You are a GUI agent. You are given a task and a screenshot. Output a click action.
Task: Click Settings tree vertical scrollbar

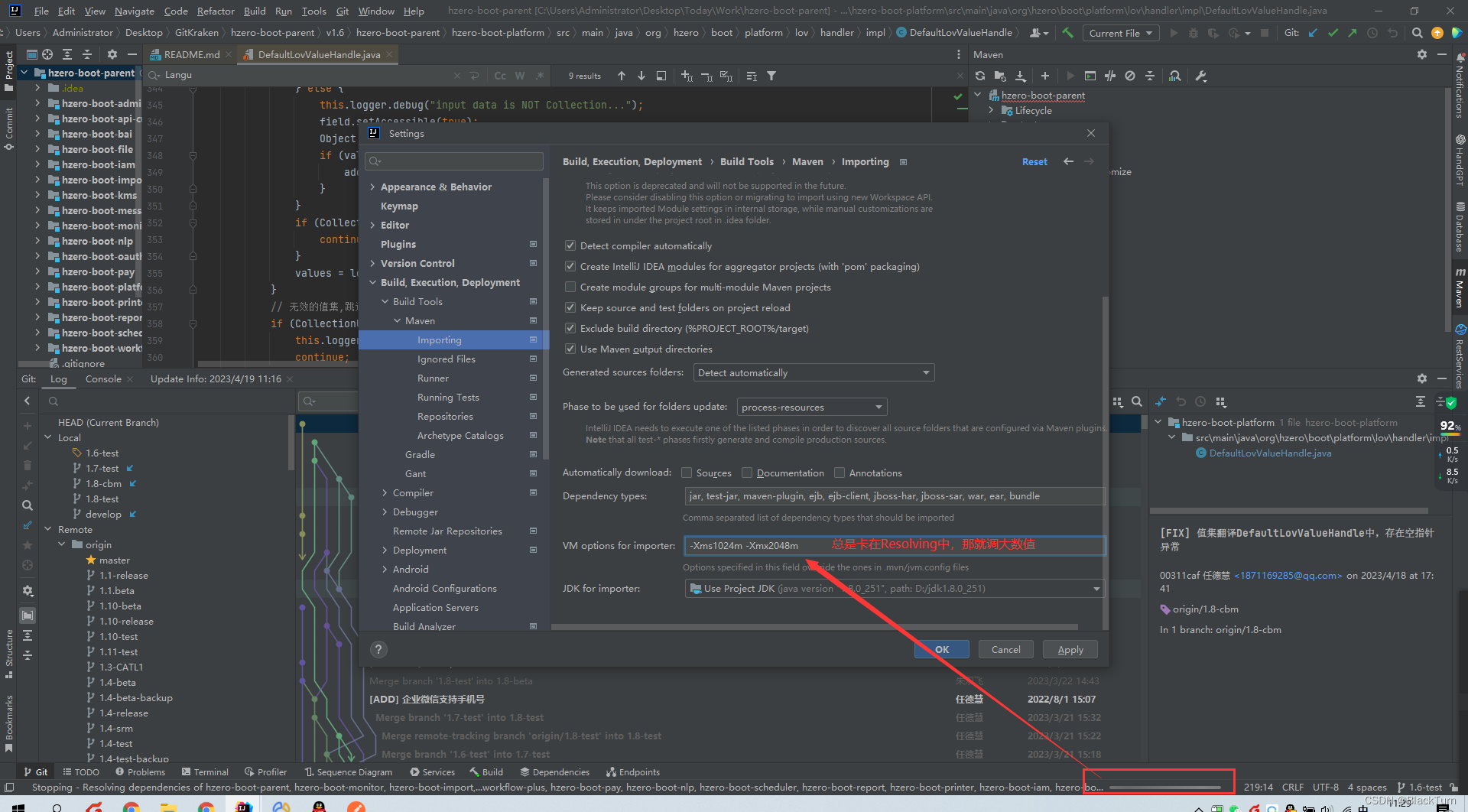[x=545, y=317]
